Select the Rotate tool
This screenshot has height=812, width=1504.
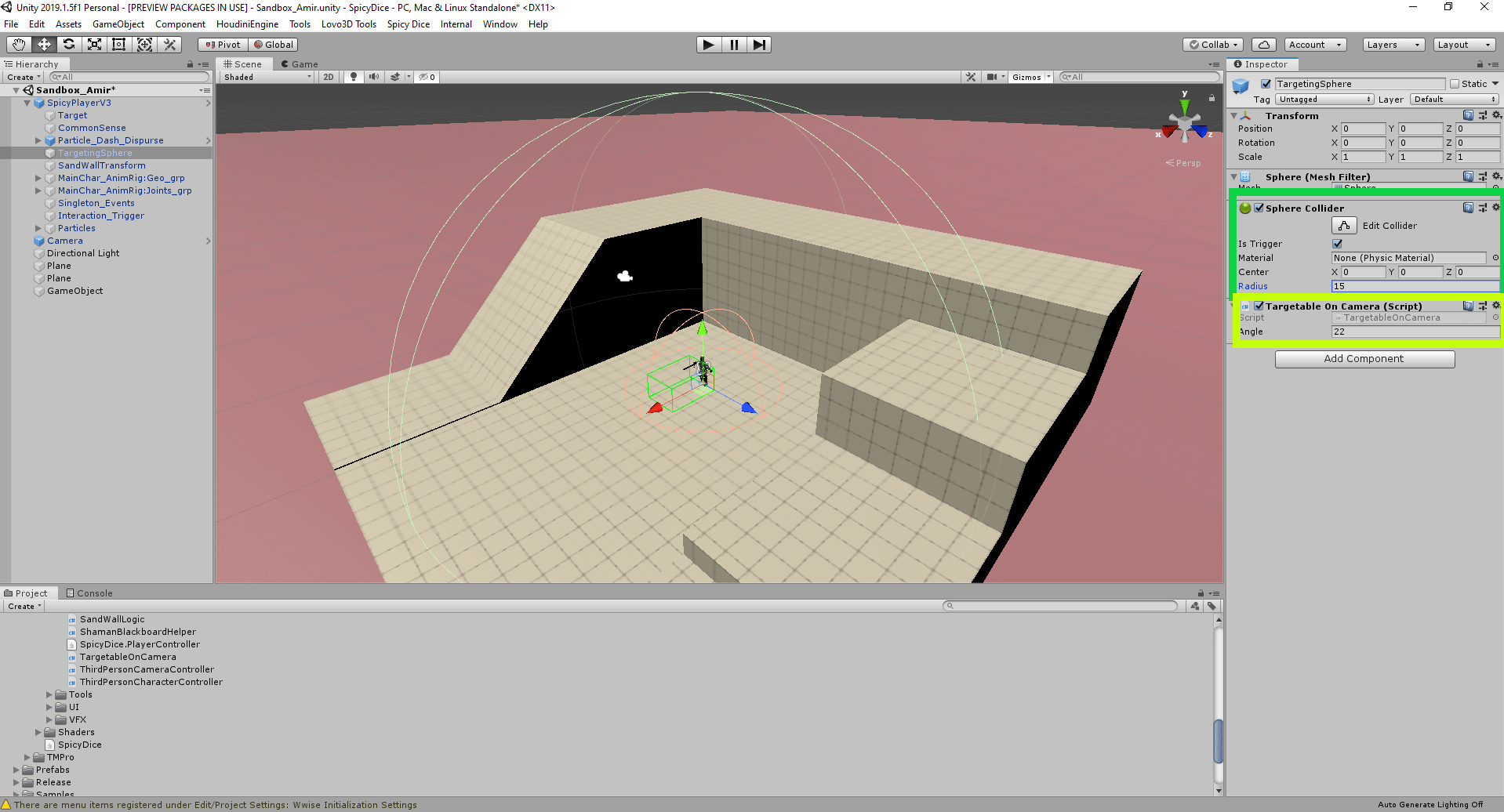pos(68,45)
